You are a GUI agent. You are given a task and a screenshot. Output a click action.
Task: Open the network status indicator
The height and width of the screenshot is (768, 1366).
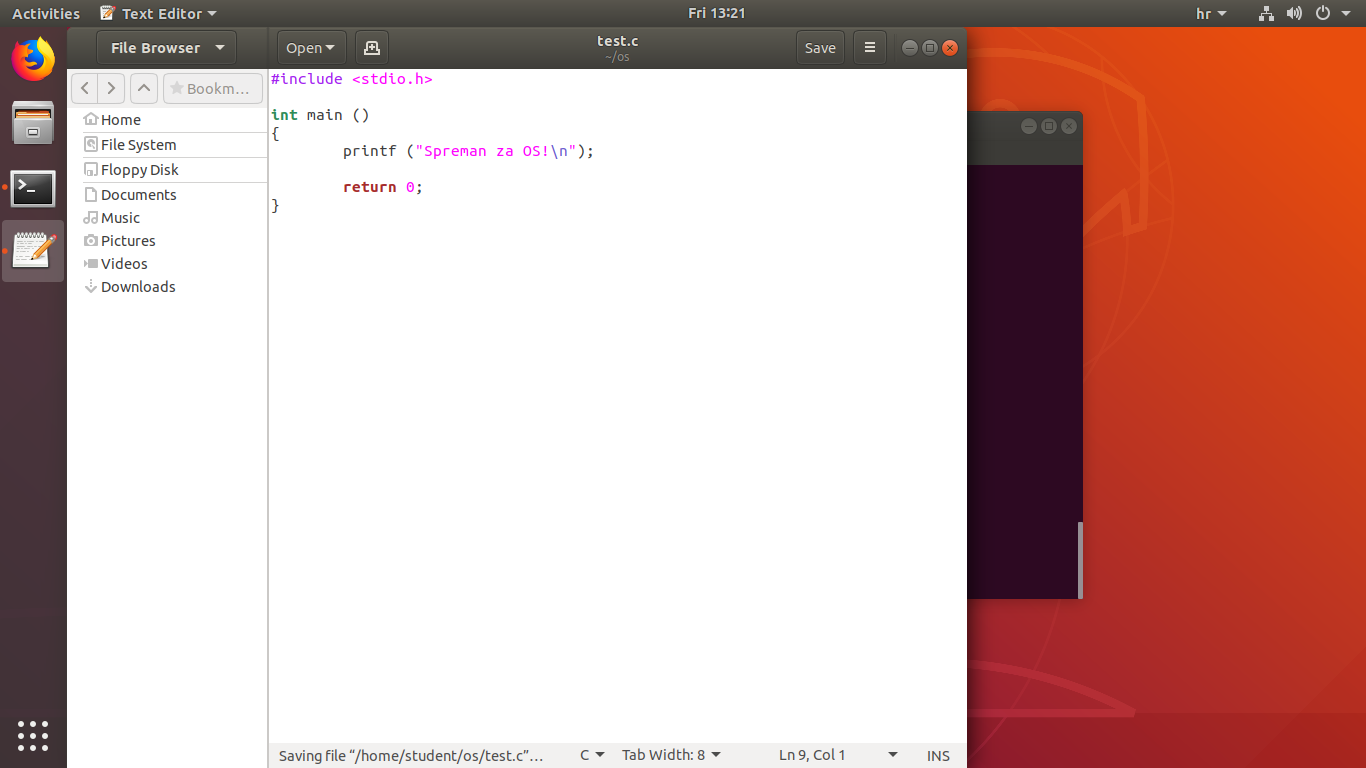pos(1266,14)
